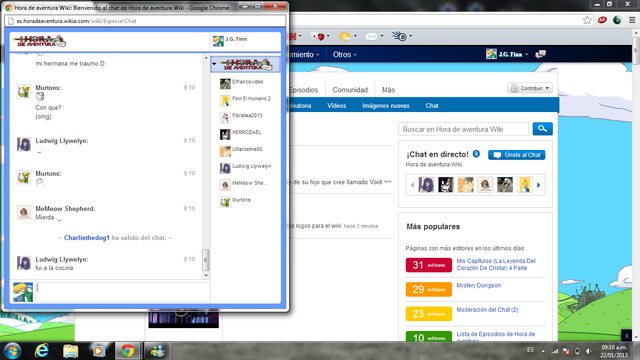The height and width of the screenshot is (360, 640).
Task: Open Lista de Episodios de Hora de link
Action: (x=496, y=334)
